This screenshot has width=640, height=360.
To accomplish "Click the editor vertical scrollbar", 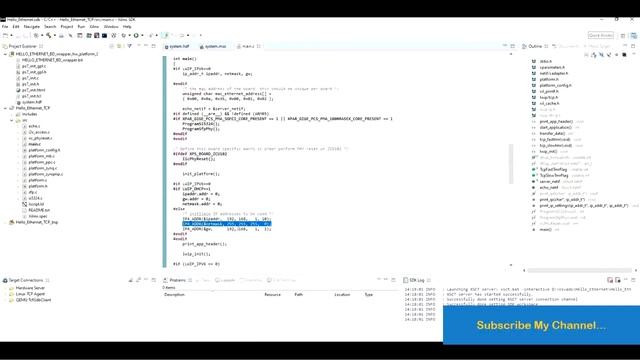I will pyautogui.click(x=511, y=164).
